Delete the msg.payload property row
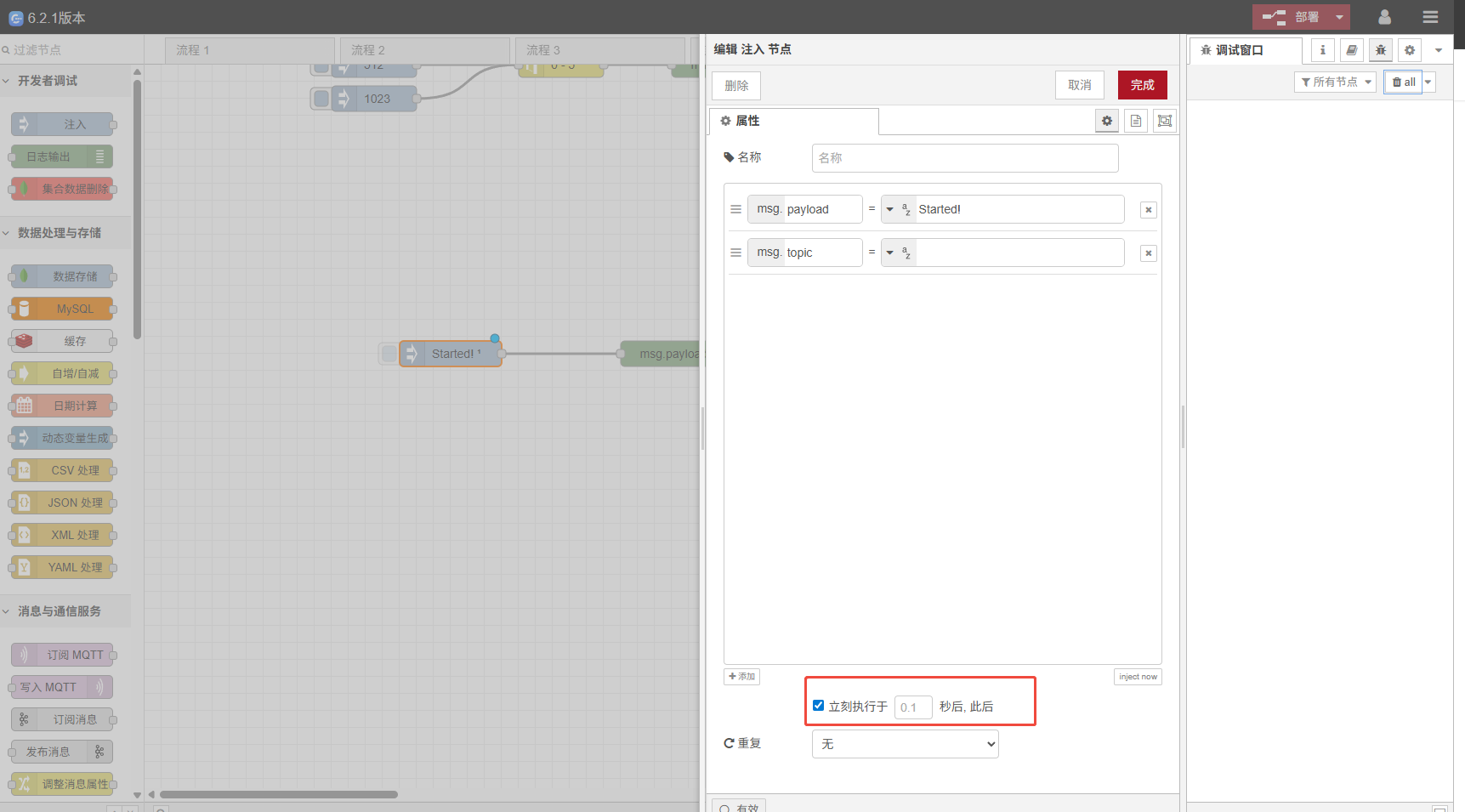Image resolution: width=1465 pixels, height=812 pixels. [1148, 210]
